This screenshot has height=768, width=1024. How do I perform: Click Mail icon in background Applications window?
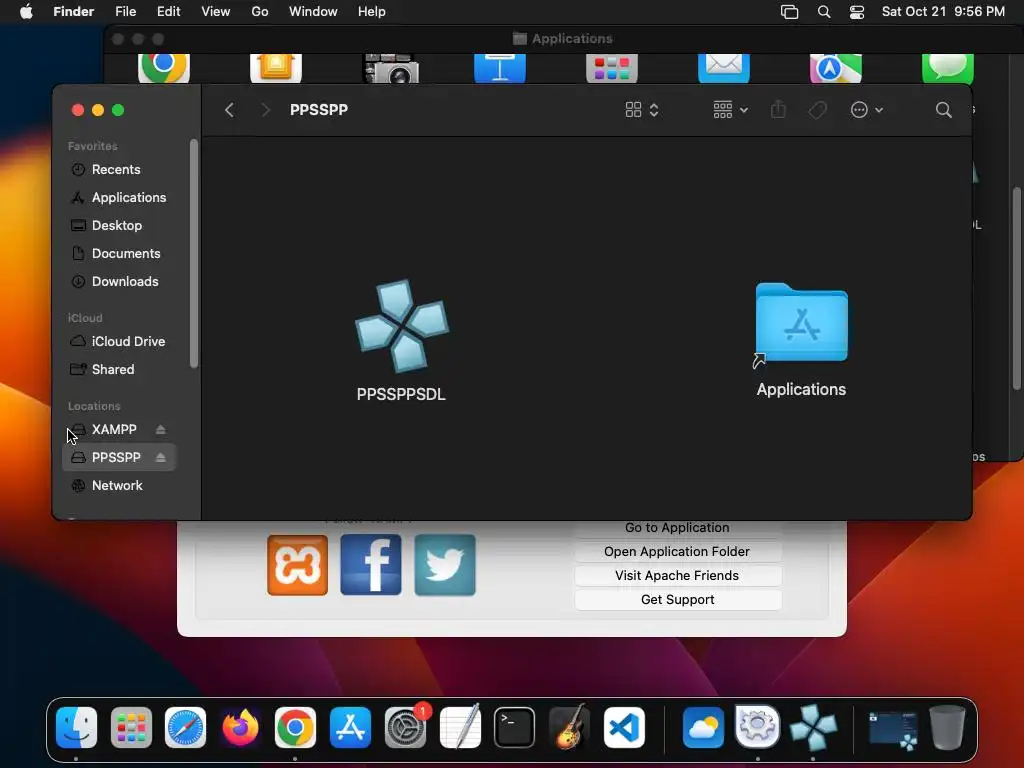coord(724,67)
